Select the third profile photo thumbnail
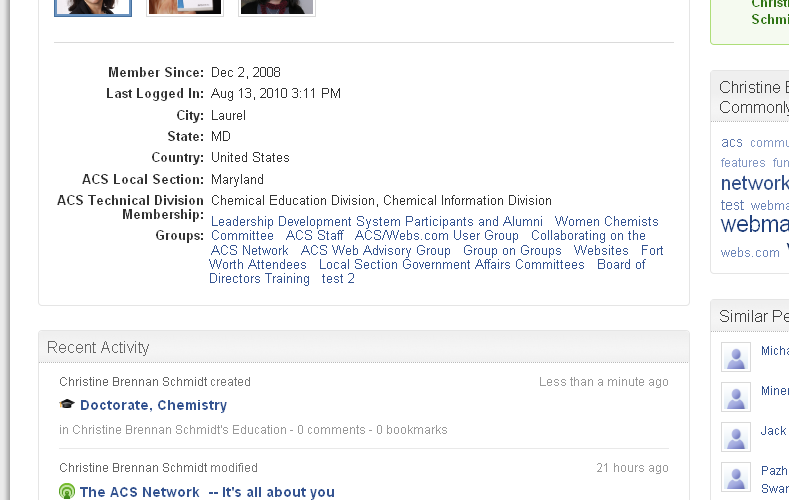Image resolution: width=789 pixels, height=500 pixels. click(x=277, y=7)
